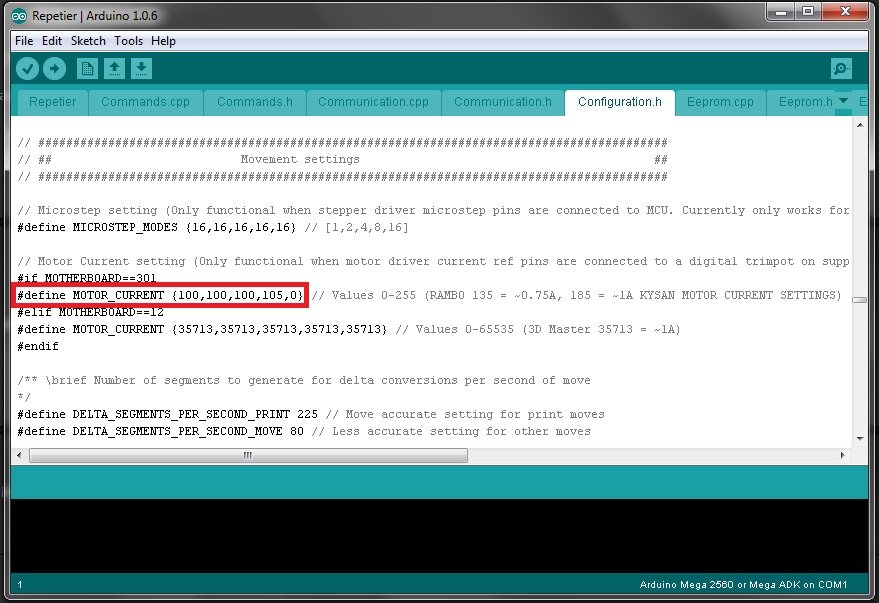The image size is (879, 603).
Task: Expand the tab dropdown arrow menu
Action: [x=843, y=101]
